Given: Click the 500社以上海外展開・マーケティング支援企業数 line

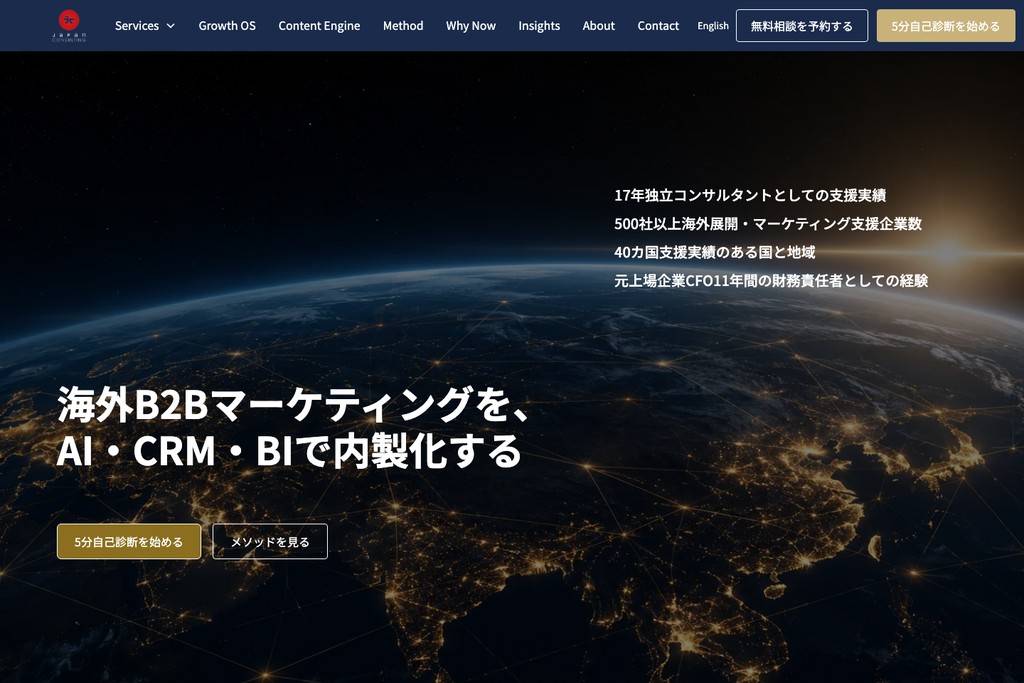Looking at the screenshot, I should [x=768, y=224].
